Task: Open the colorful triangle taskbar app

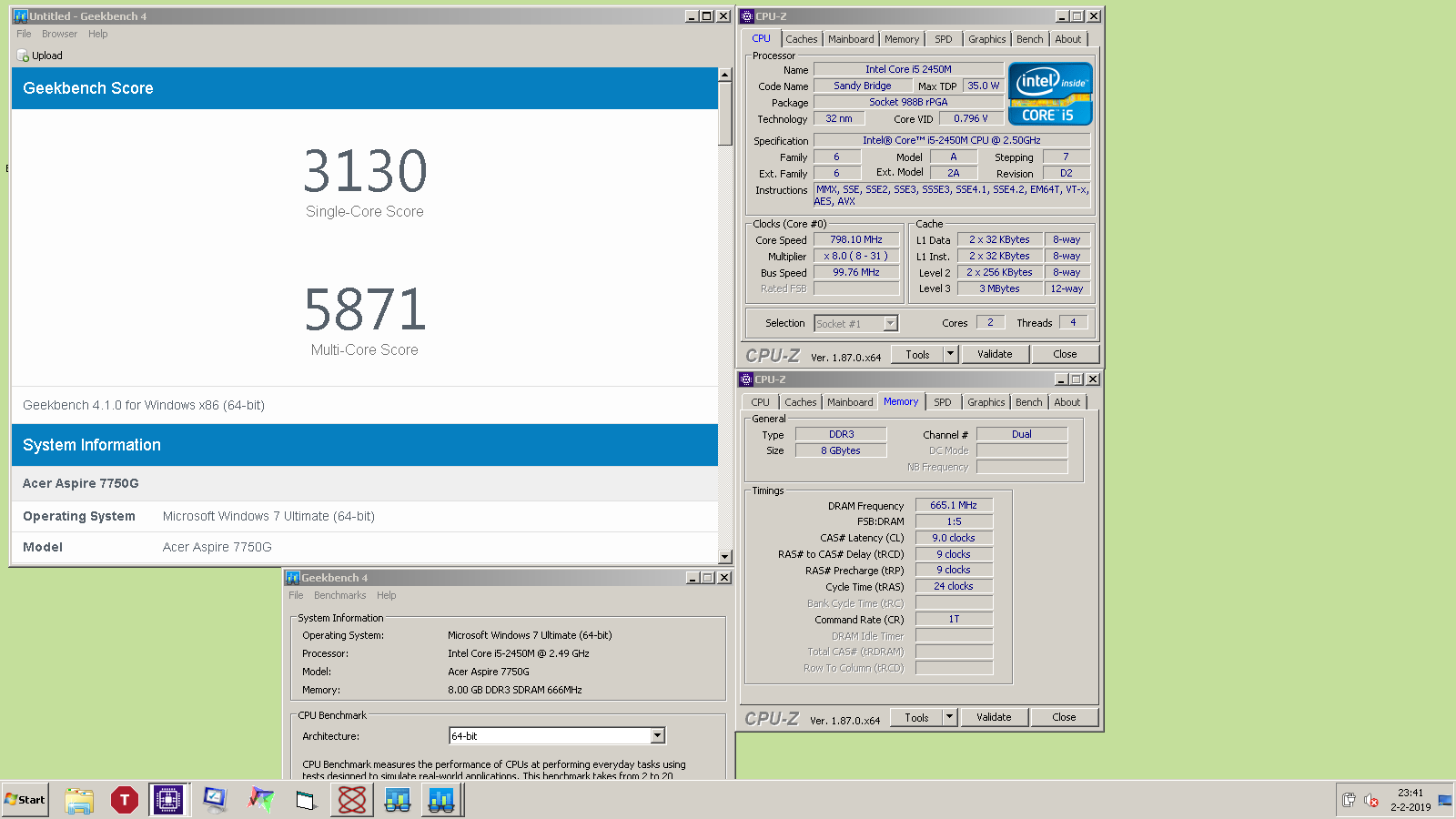Action: point(260,800)
